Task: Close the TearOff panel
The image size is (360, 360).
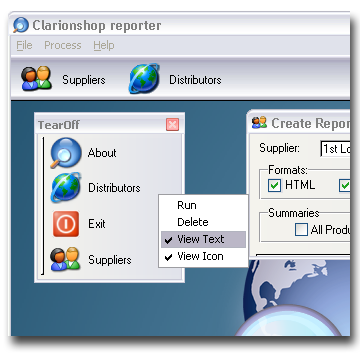Action: pyautogui.click(x=172, y=125)
